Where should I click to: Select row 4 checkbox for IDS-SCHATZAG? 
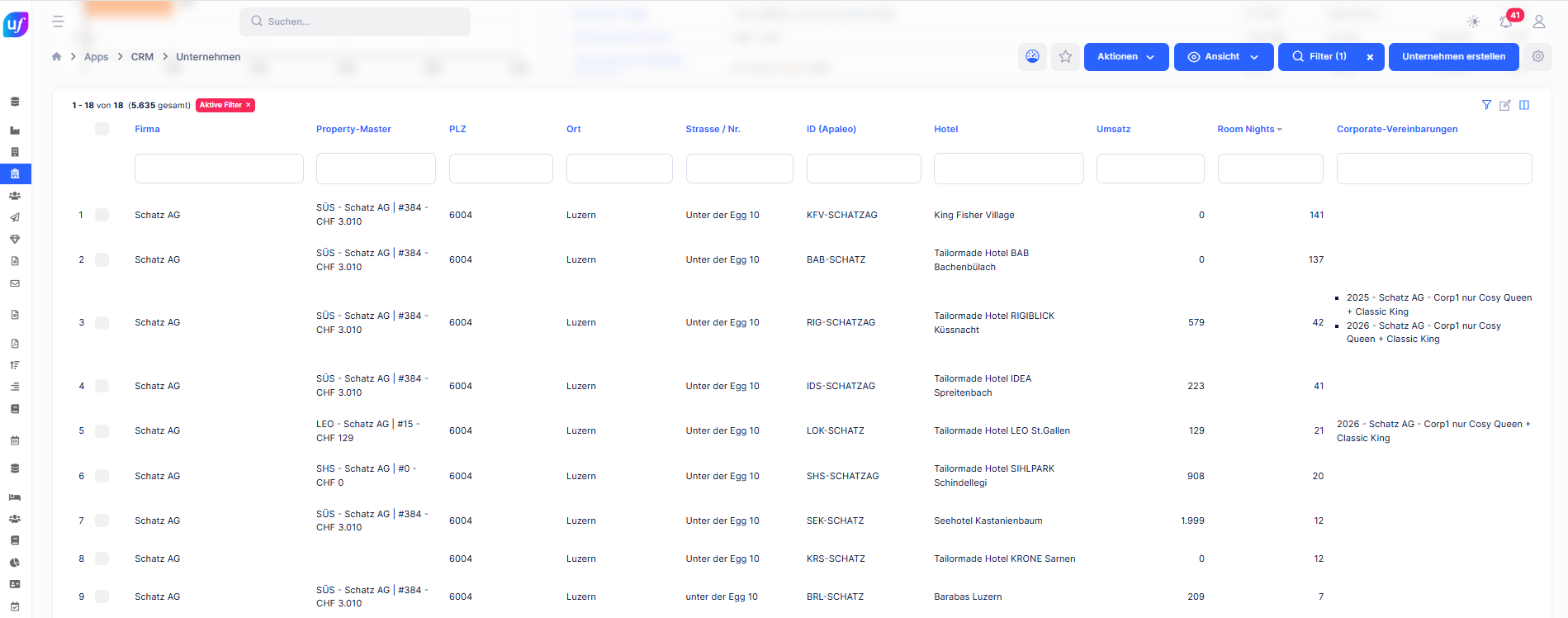coord(102,386)
